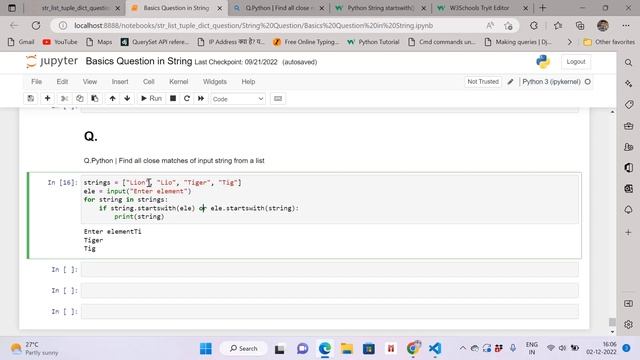
Task: Click the Python logo icon
Action: pyautogui.click(x=543, y=62)
